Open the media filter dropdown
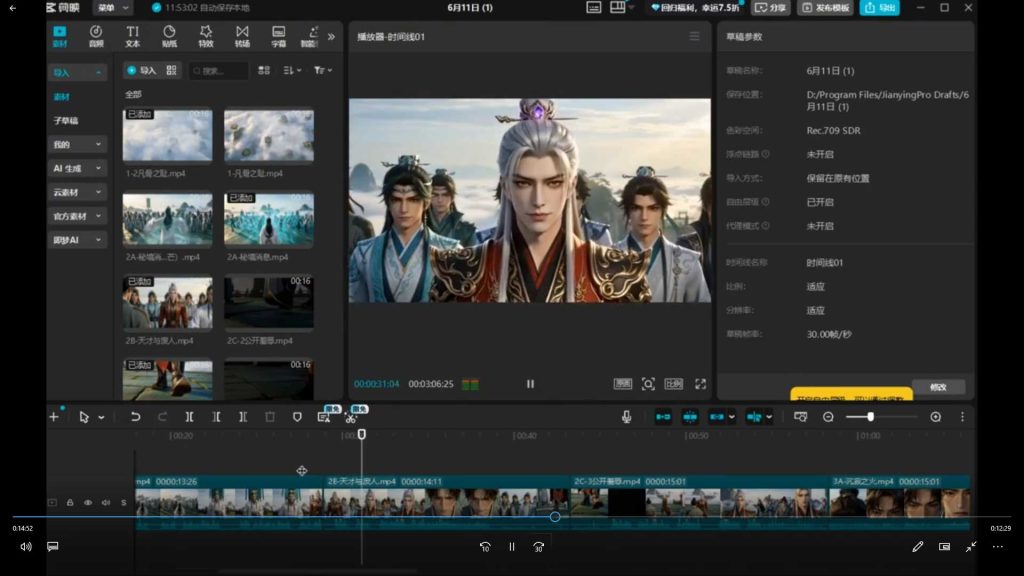The height and width of the screenshot is (576, 1024). [323, 71]
